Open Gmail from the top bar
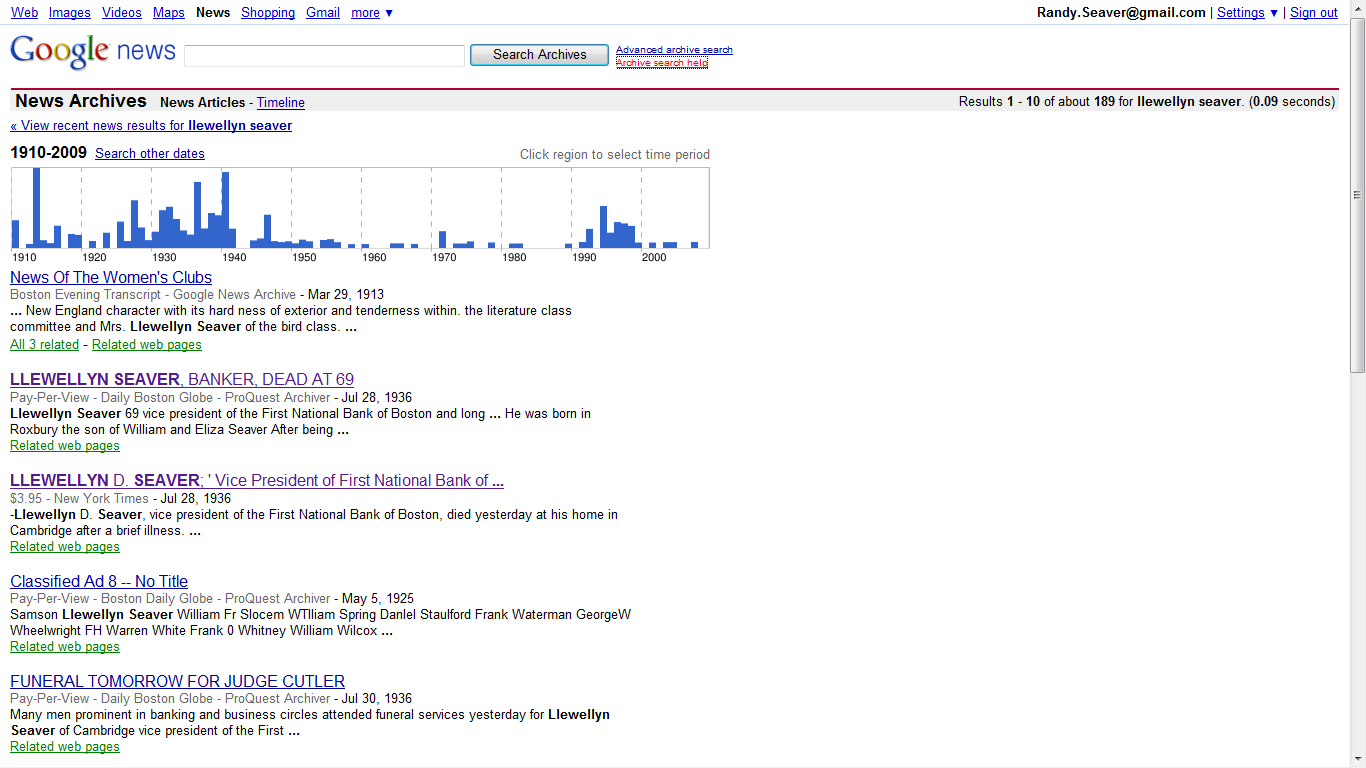Viewport: 1366px width, 768px height. tap(323, 13)
